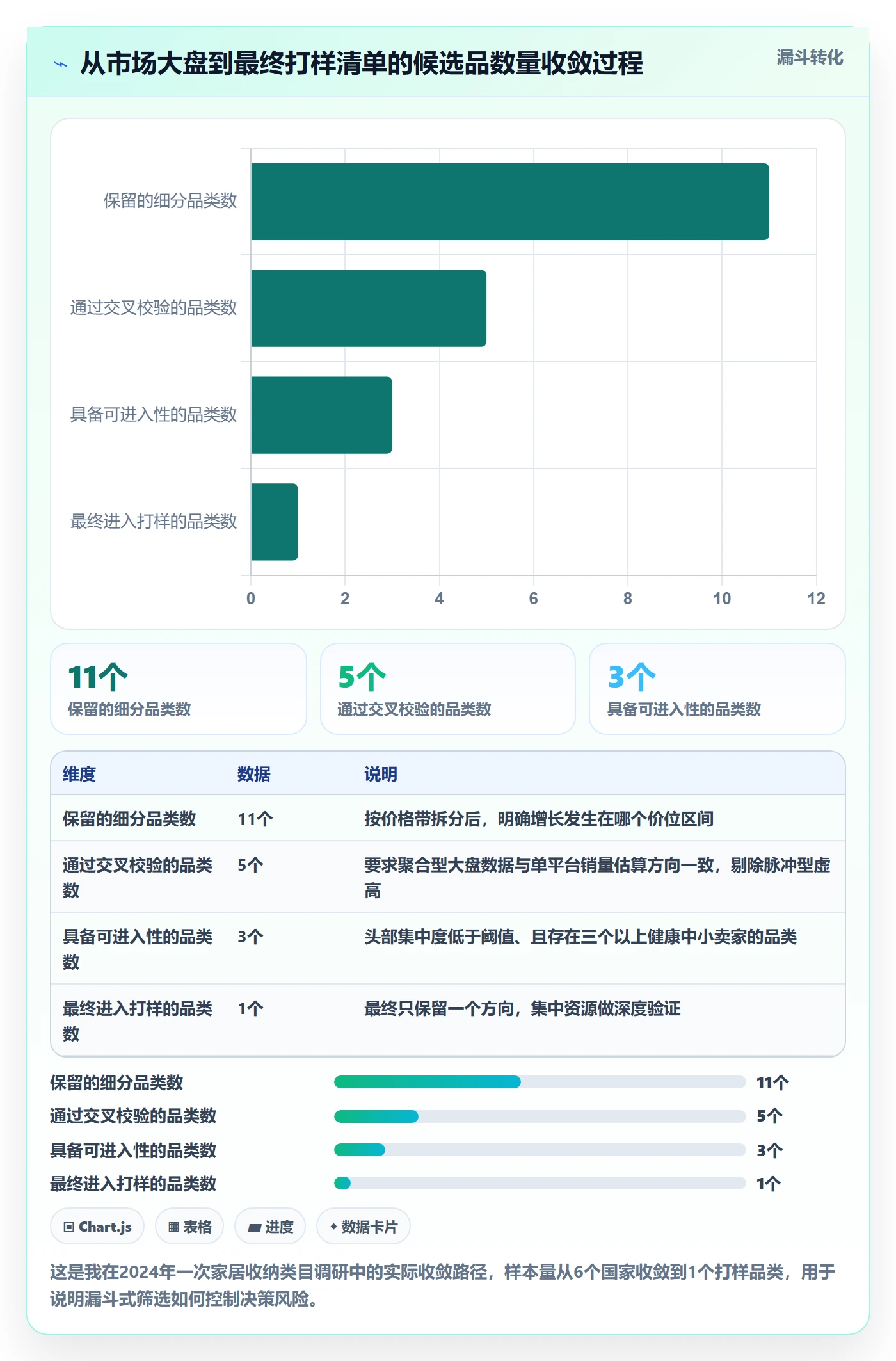Click the 数据 column header
896x1361 pixels.
pos(254,774)
